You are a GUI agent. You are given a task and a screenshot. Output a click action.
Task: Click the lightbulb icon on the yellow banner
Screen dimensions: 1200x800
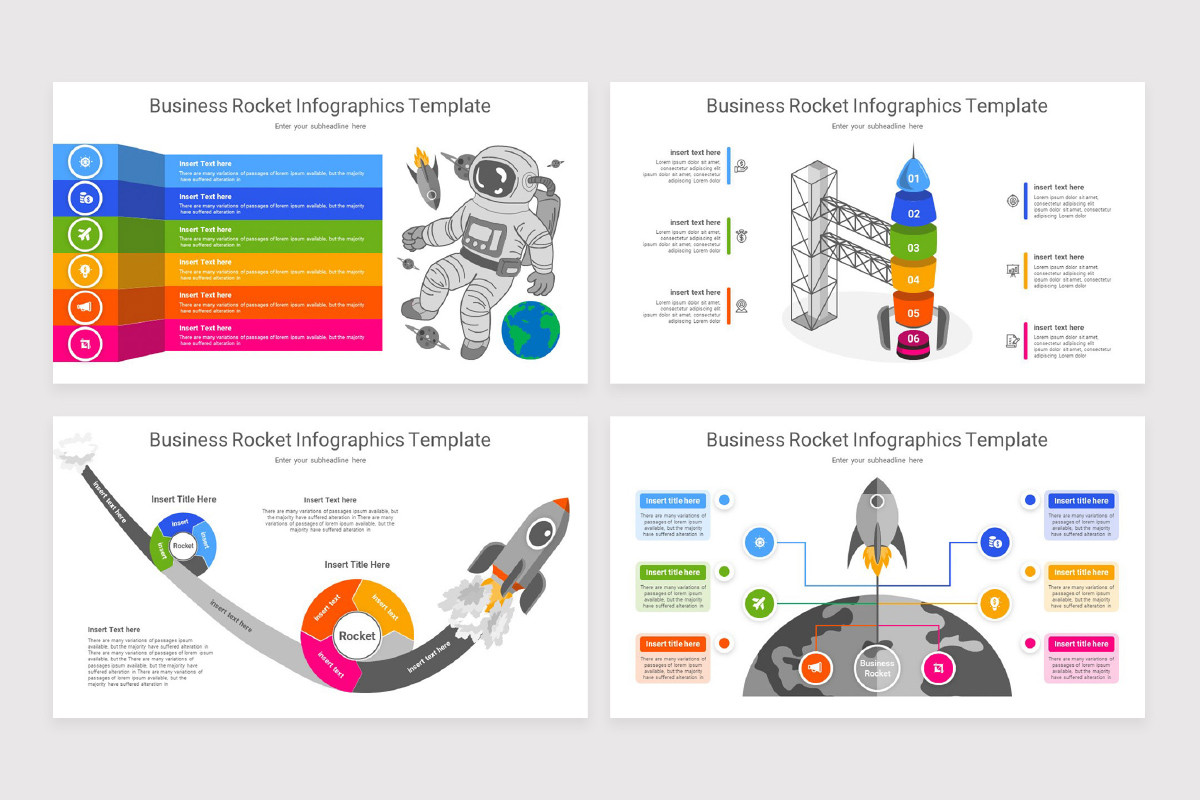tap(84, 272)
